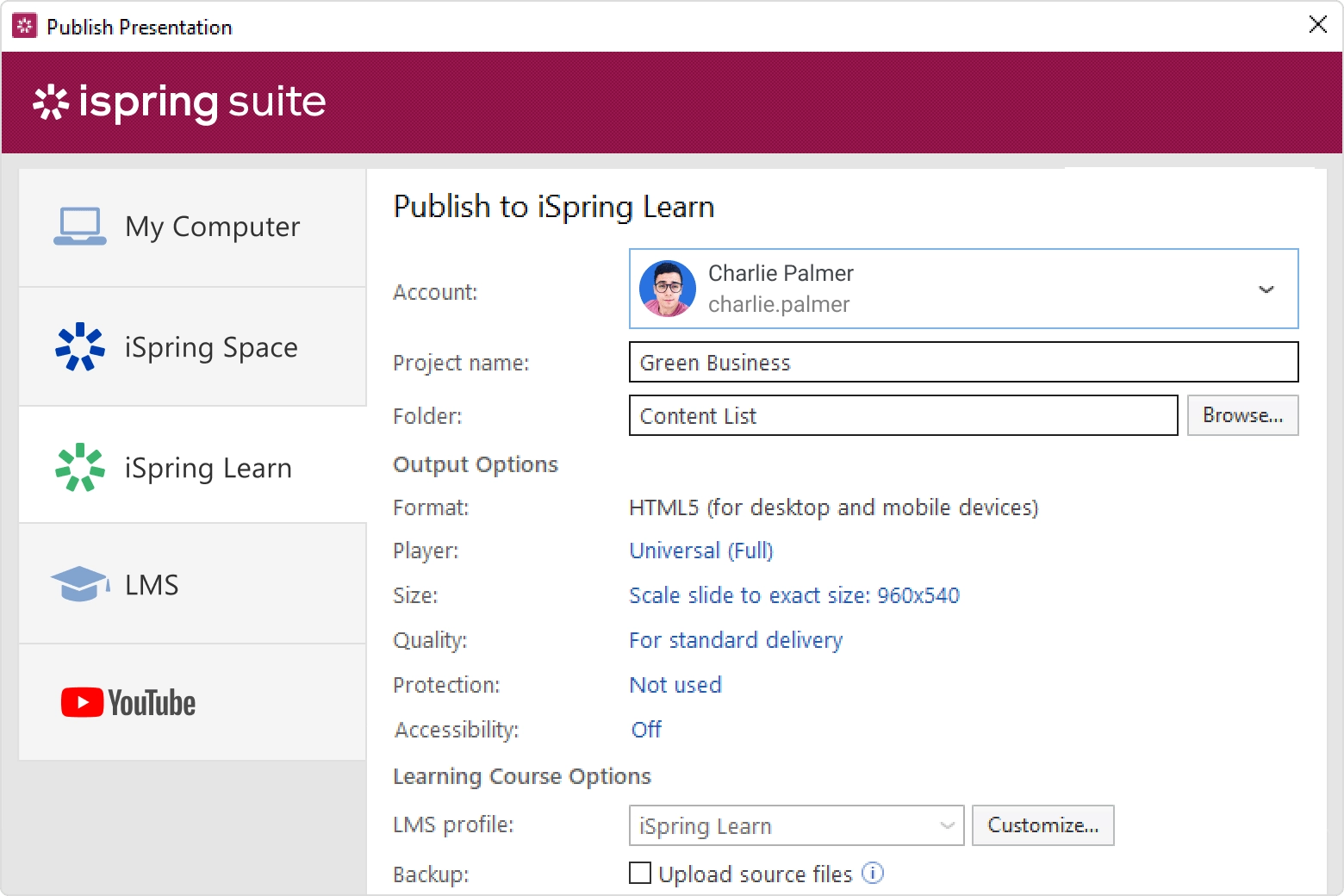
Task: Click the Publish to iSpring Learn heading
Action: pos(554,207)
